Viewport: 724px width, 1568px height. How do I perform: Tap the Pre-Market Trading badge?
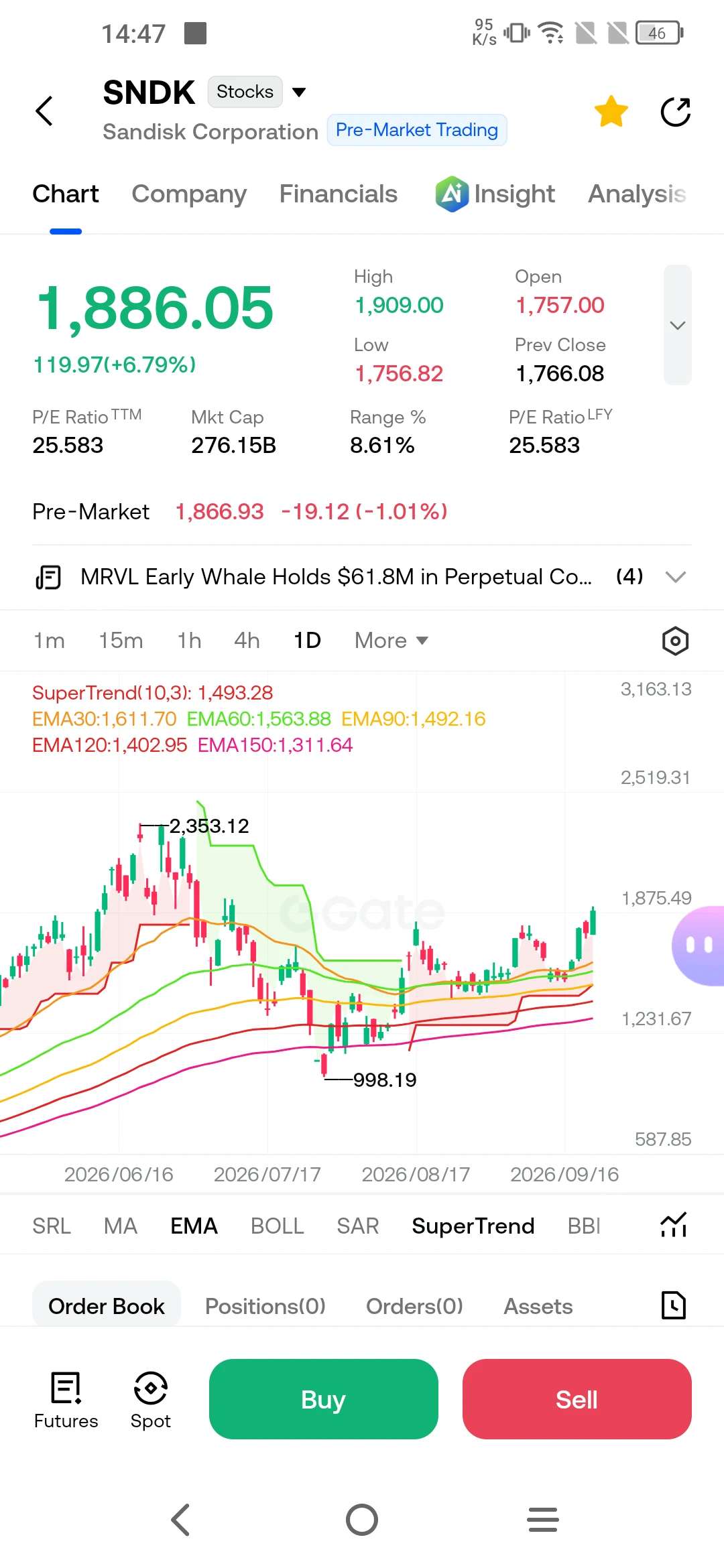click(417, 130)
